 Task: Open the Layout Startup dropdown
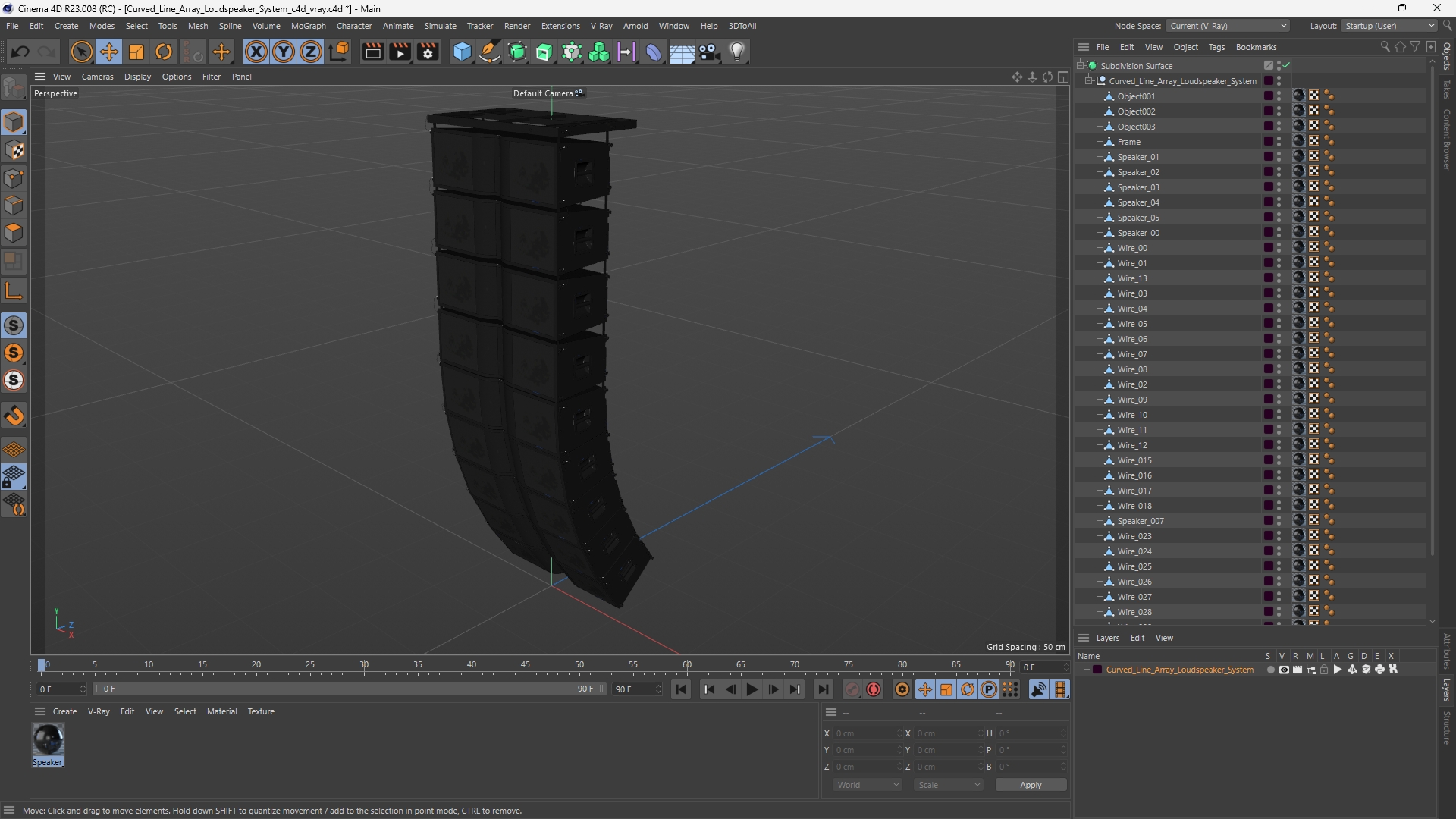tap(1389, 26)
